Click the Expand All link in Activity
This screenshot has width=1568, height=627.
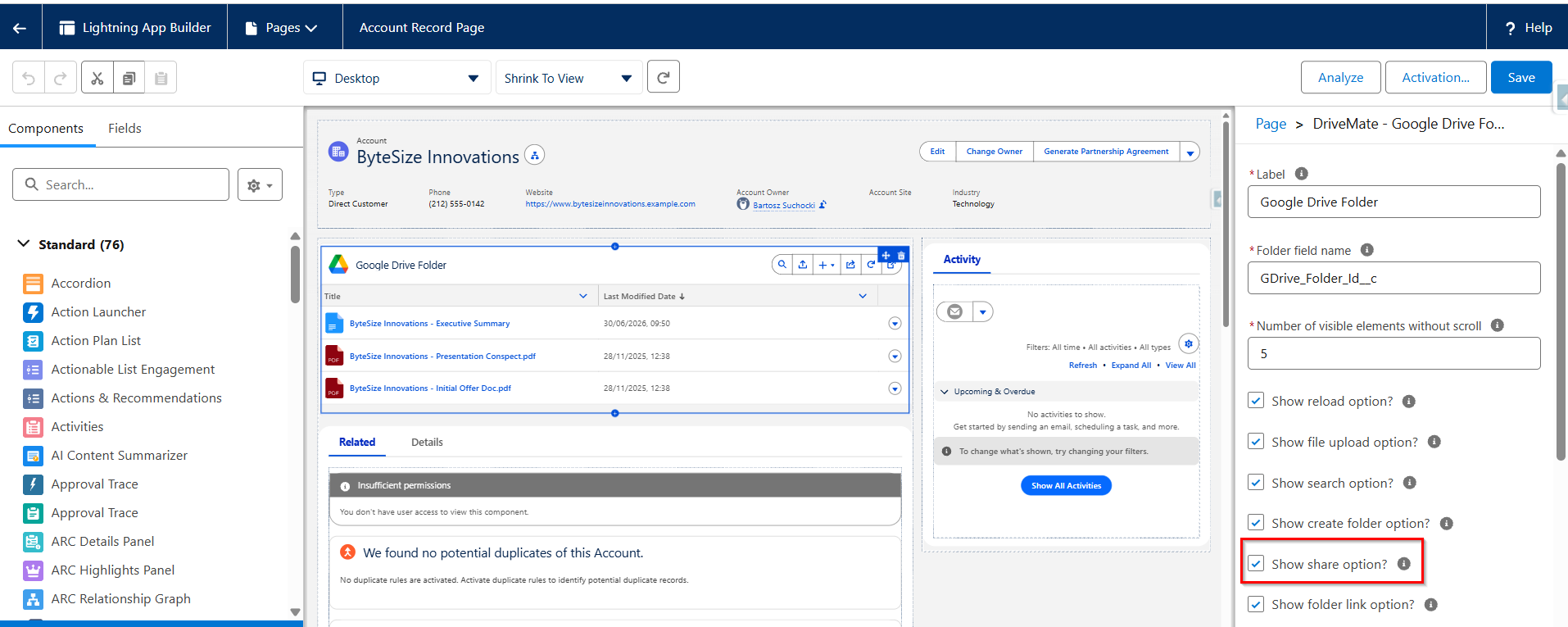pyautogui.click(x=1131, y=366)
